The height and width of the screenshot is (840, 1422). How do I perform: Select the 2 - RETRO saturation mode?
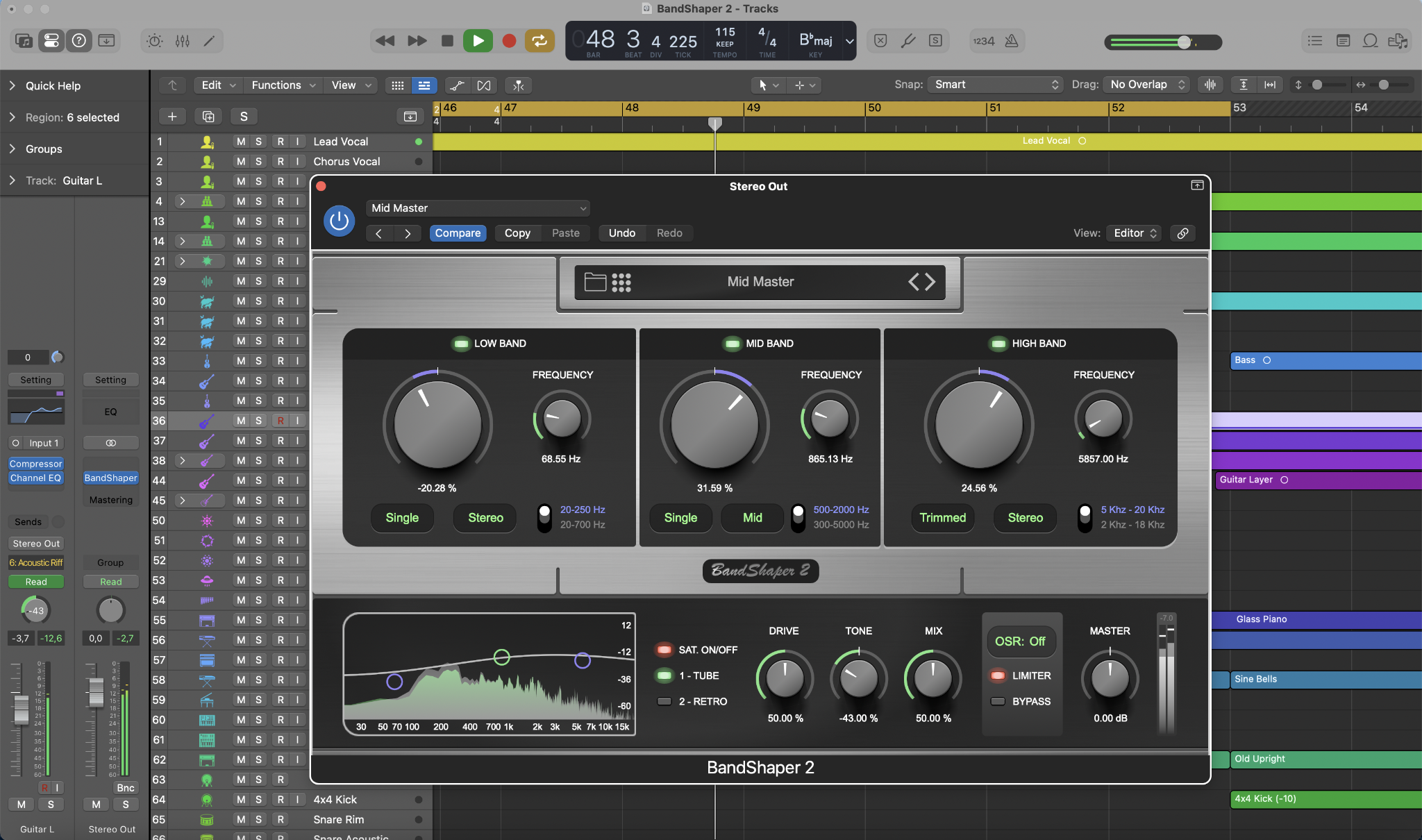[664, 702]
